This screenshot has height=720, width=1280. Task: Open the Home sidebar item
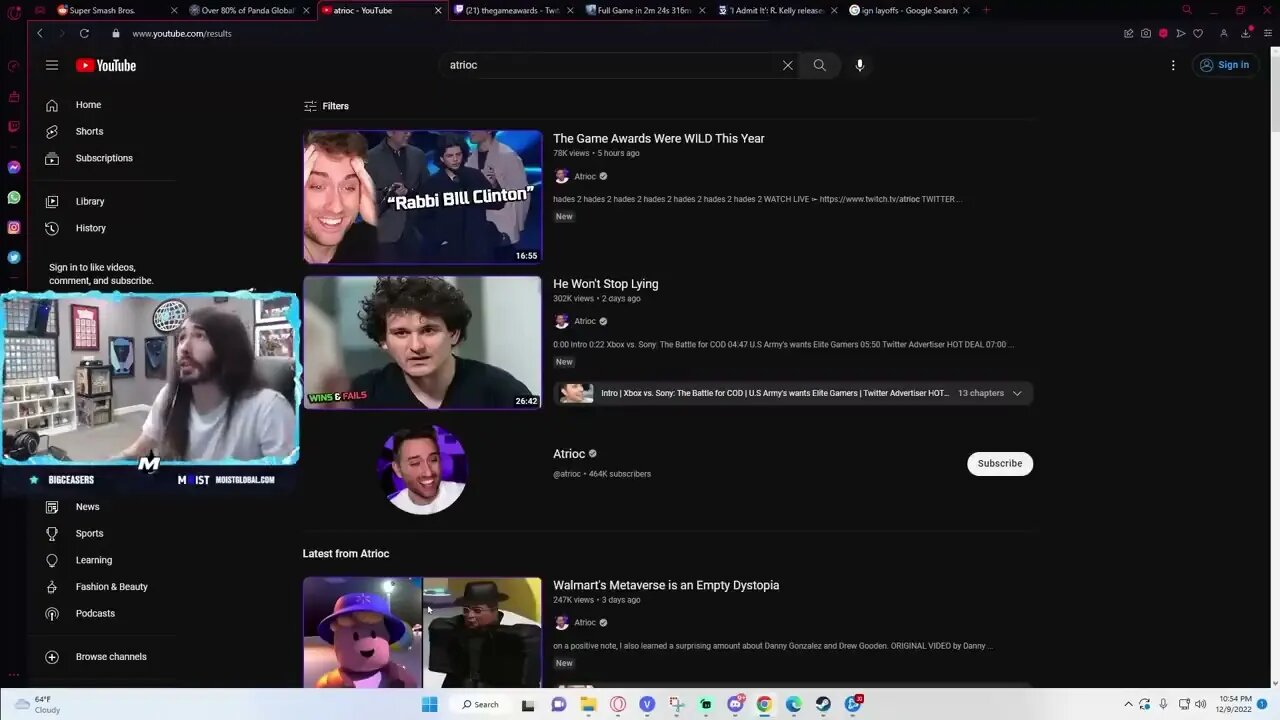88,105
